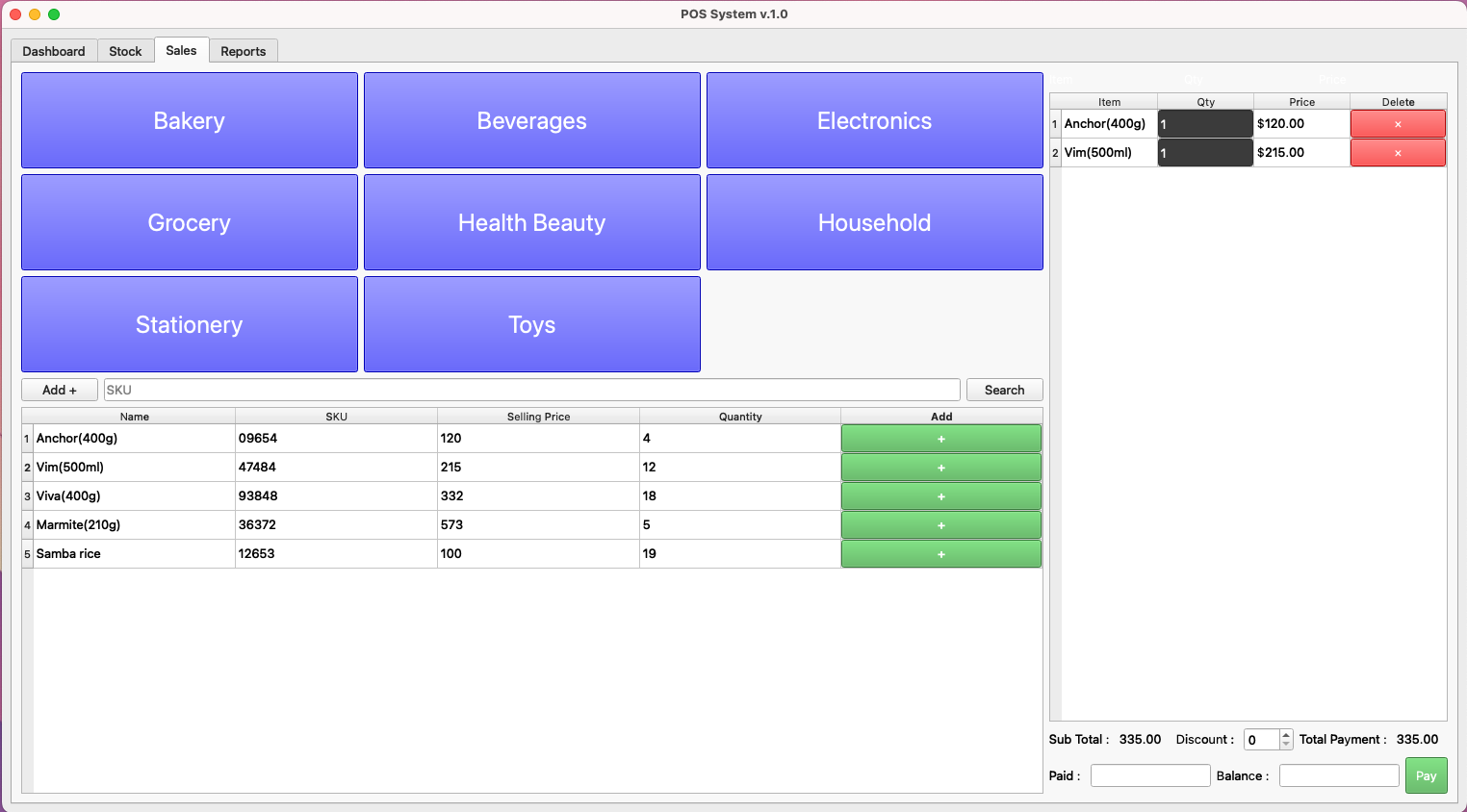Image resolution: width=1467 pixels, height=812 pixels.
Task: Go to the Reports tab
Action: pyautogui.click(x=244, y=51)
